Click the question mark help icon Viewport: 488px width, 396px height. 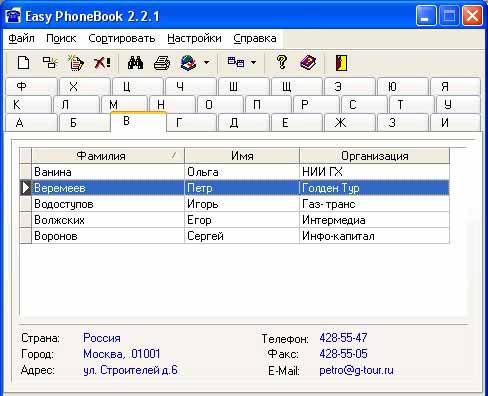282,62
